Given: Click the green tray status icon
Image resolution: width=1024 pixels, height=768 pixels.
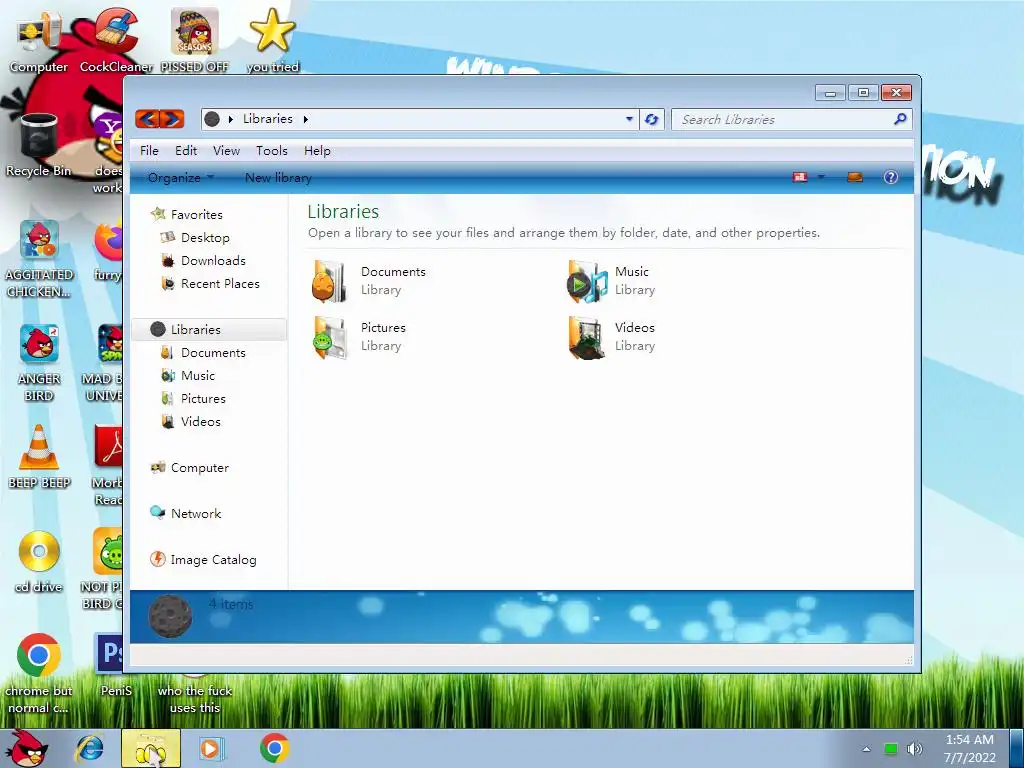Looking at the screenshot, I should tap(890, 749).
